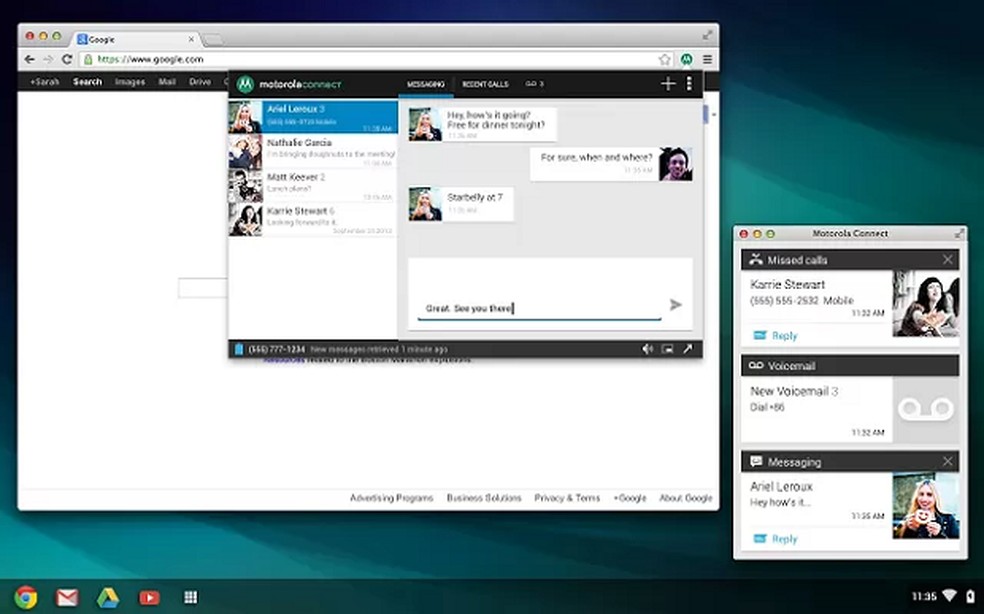
Task: Expand Motorola Connect using the diagonal arrow icon
Action: (x=687, y=349)
